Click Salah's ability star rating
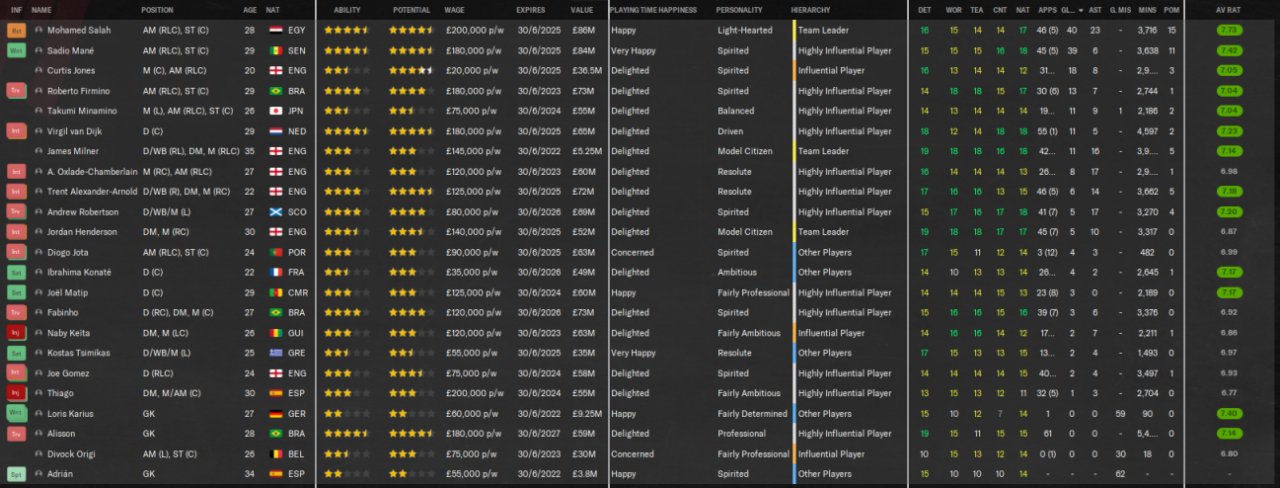The height and width of the screenshot is (488, 1280). pos(347,30)
